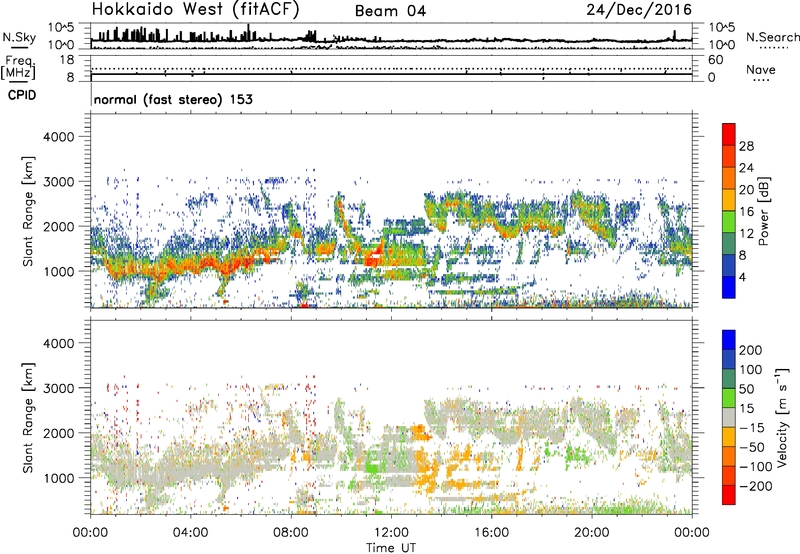Click the bright red echo patch near 12:00
Viewport: 800px width, 554px height.
point(373,257)
